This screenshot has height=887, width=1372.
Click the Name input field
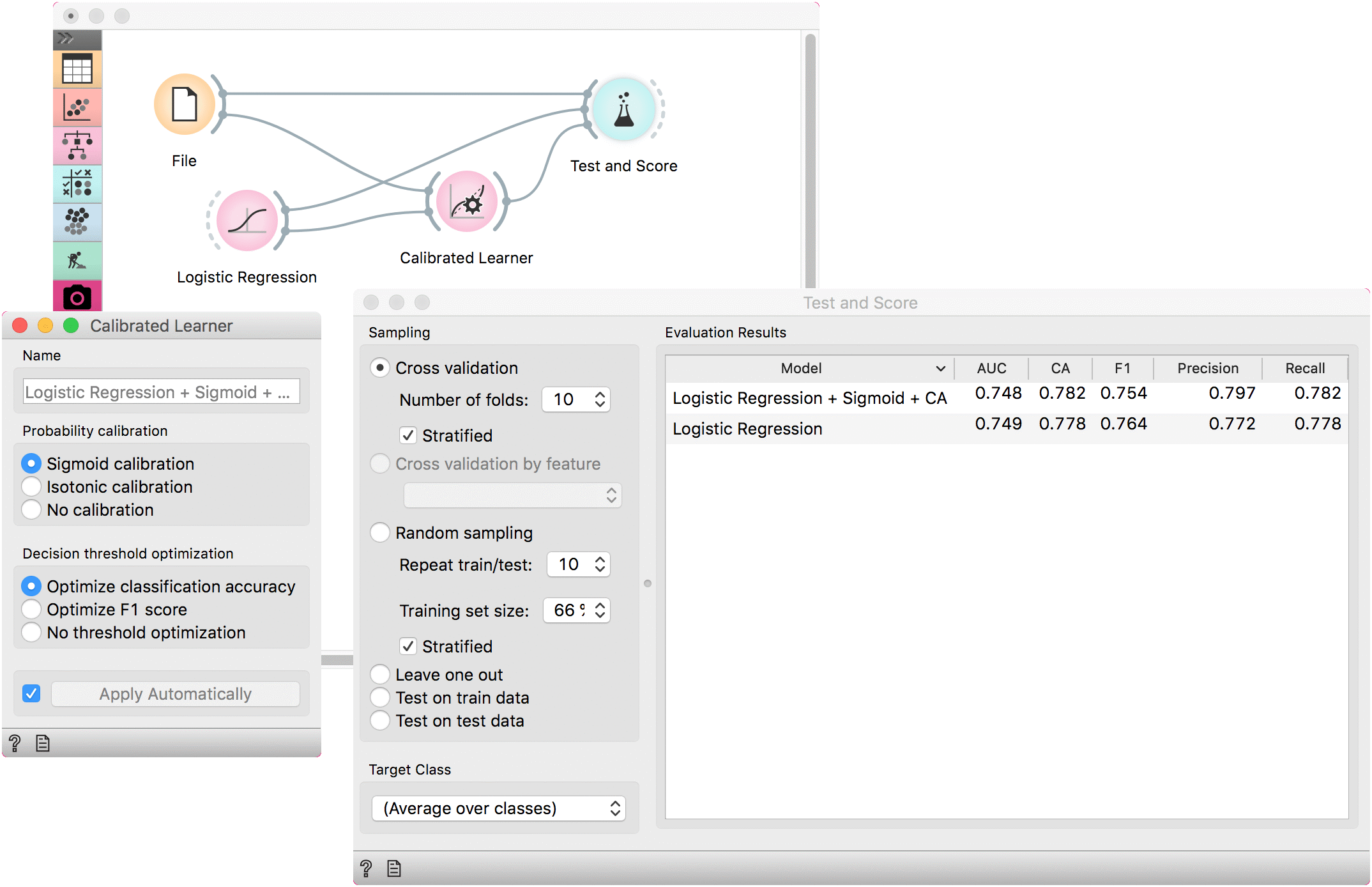coord(161,392)
